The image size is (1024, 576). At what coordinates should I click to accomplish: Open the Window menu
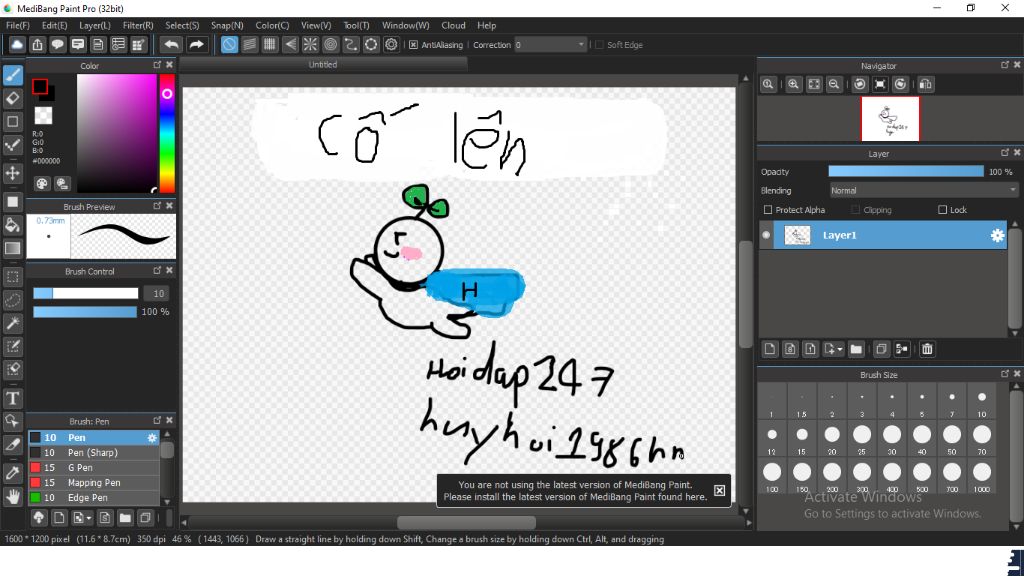pos(406,25)
